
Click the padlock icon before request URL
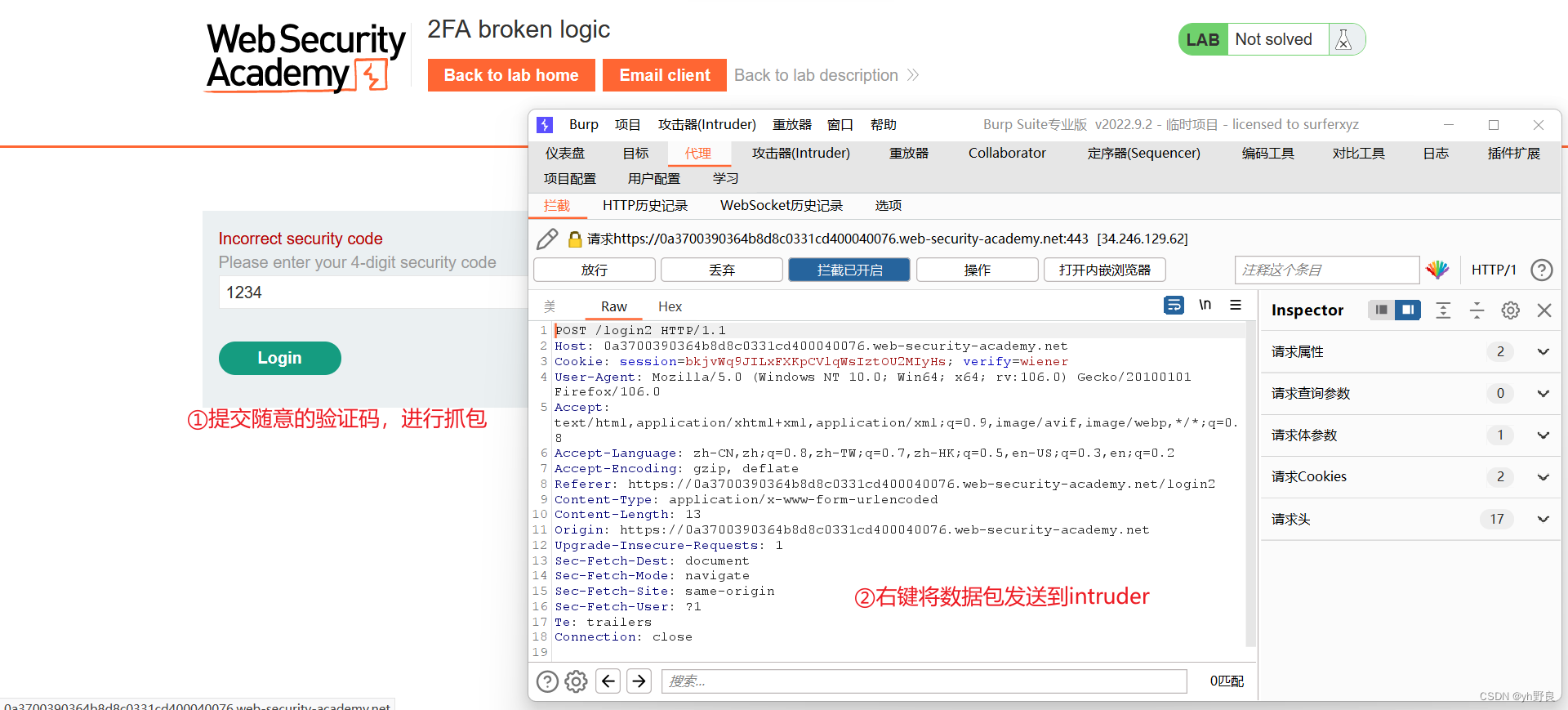click(x=575, y=239)
